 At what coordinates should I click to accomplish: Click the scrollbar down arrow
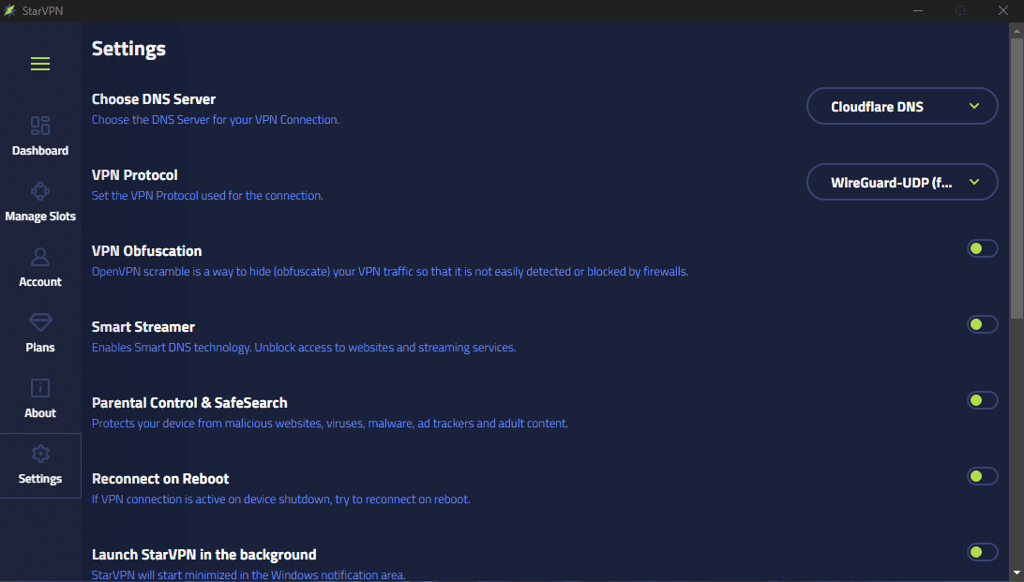1017,574
